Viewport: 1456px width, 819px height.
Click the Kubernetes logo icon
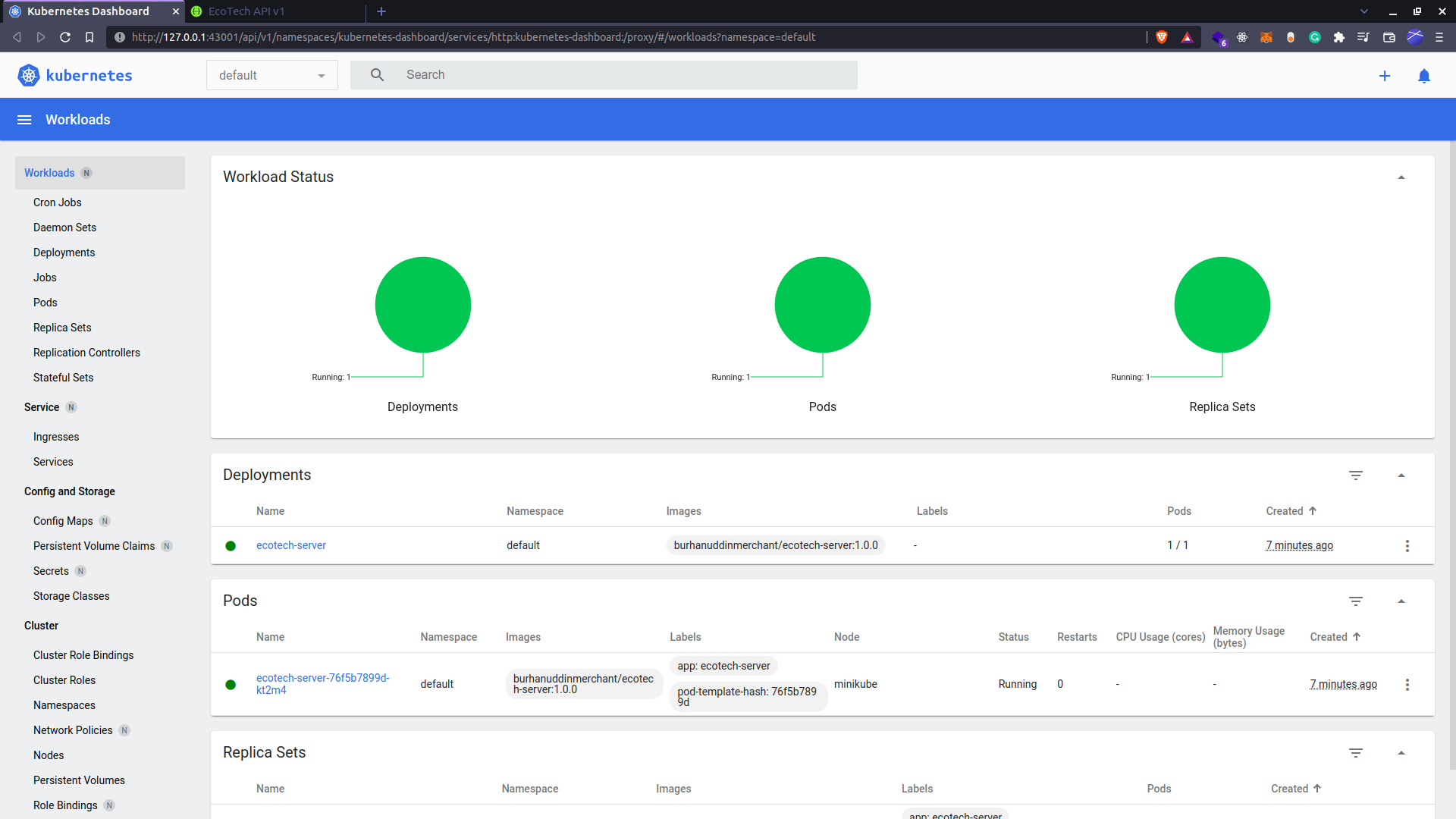[x=28, y=75]
